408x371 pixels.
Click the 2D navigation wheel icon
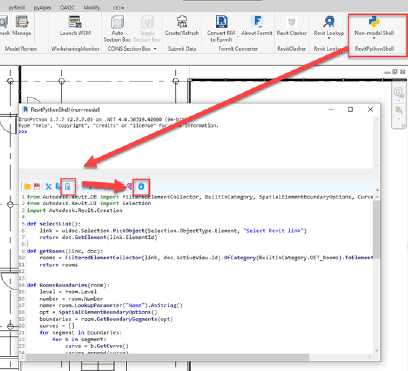click(x=398, y=92)
